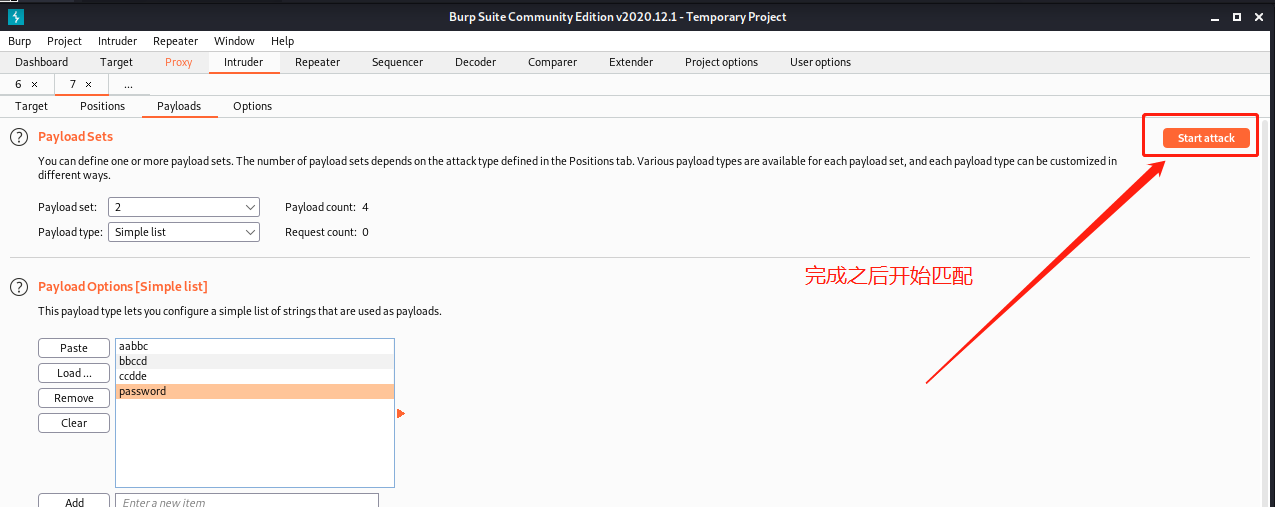The width and height of the screenshot is (1275, 507).
Task: Click the Request count label
Action: coord(320,232)
